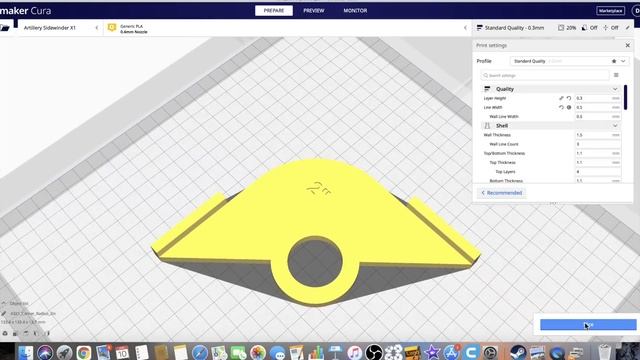Click the blue Slice button
The height and width of the screenshot is (360, 640).
point(588,324)
